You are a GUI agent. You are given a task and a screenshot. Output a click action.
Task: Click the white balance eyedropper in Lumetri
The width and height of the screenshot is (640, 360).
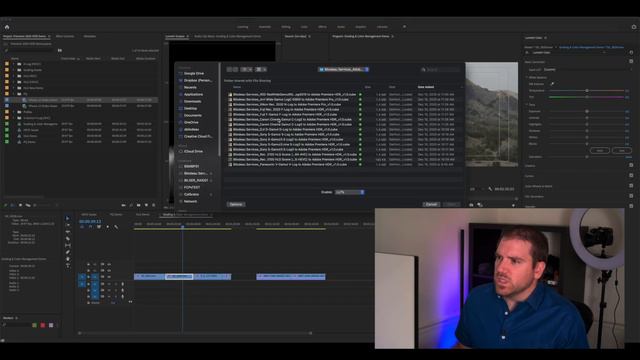(552, 84)
